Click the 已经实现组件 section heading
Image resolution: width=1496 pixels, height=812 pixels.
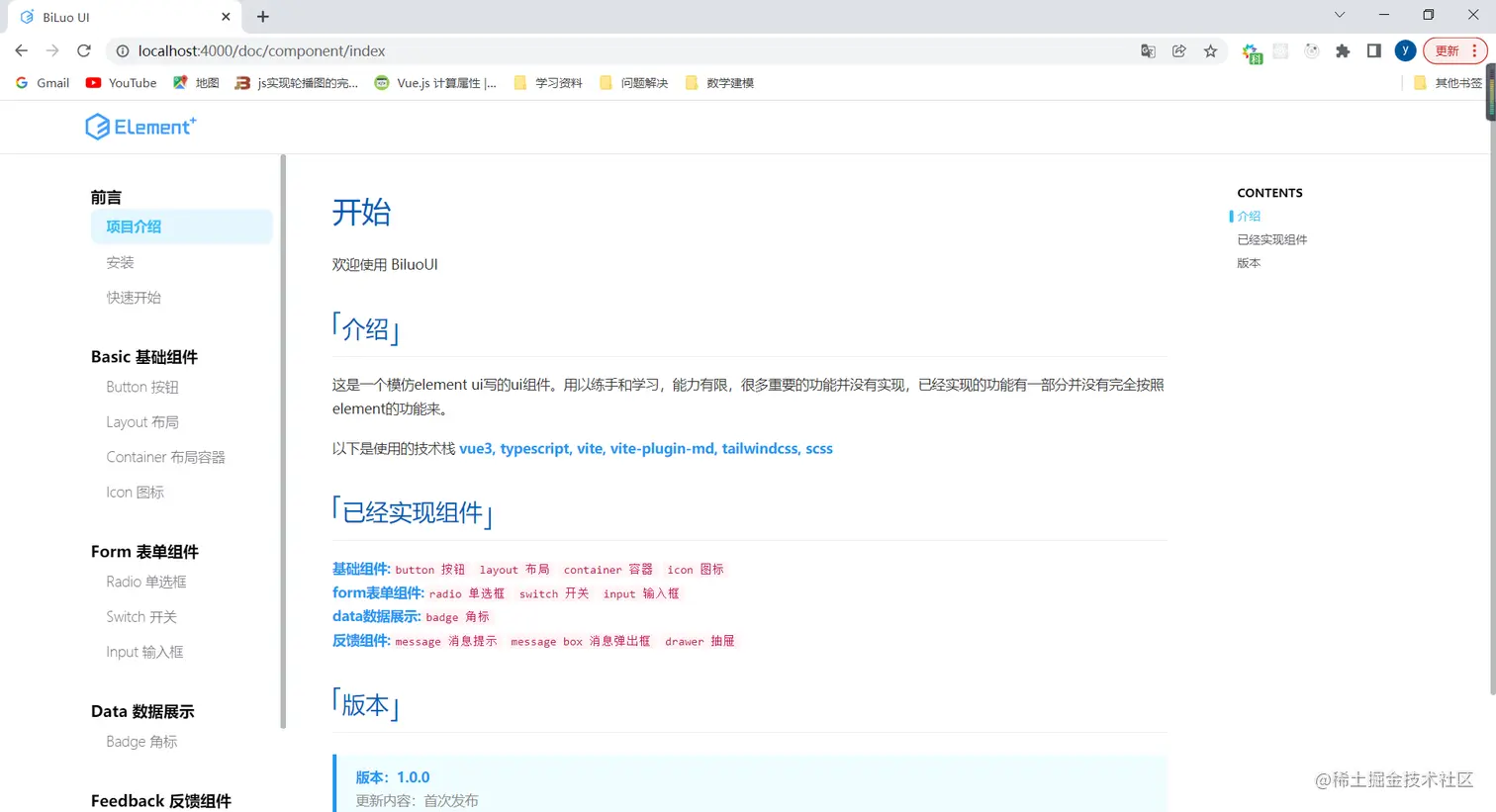[412, 512]
